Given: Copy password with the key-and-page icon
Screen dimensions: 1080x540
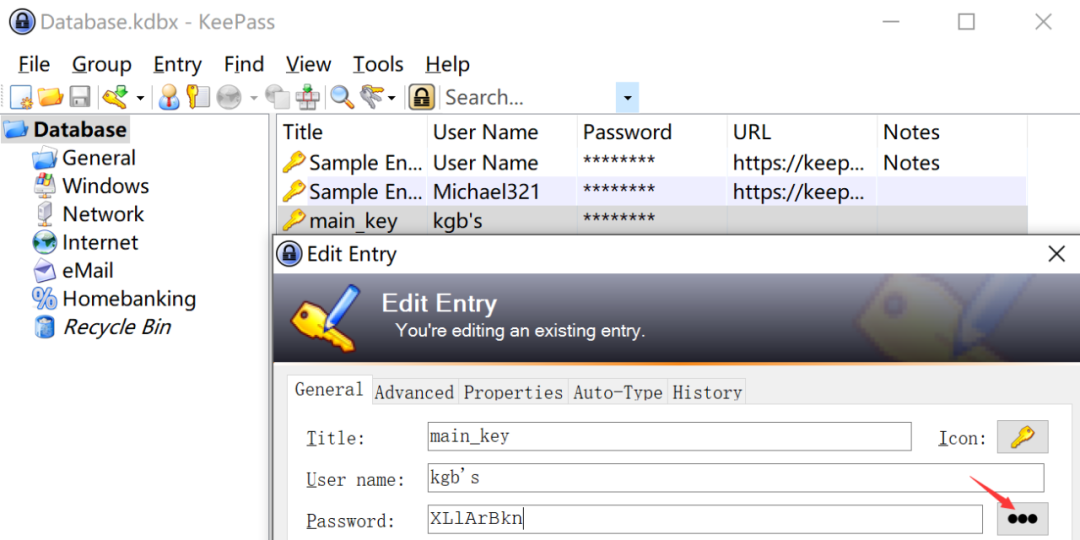Looking at the screenshot, I should [198, 97].
